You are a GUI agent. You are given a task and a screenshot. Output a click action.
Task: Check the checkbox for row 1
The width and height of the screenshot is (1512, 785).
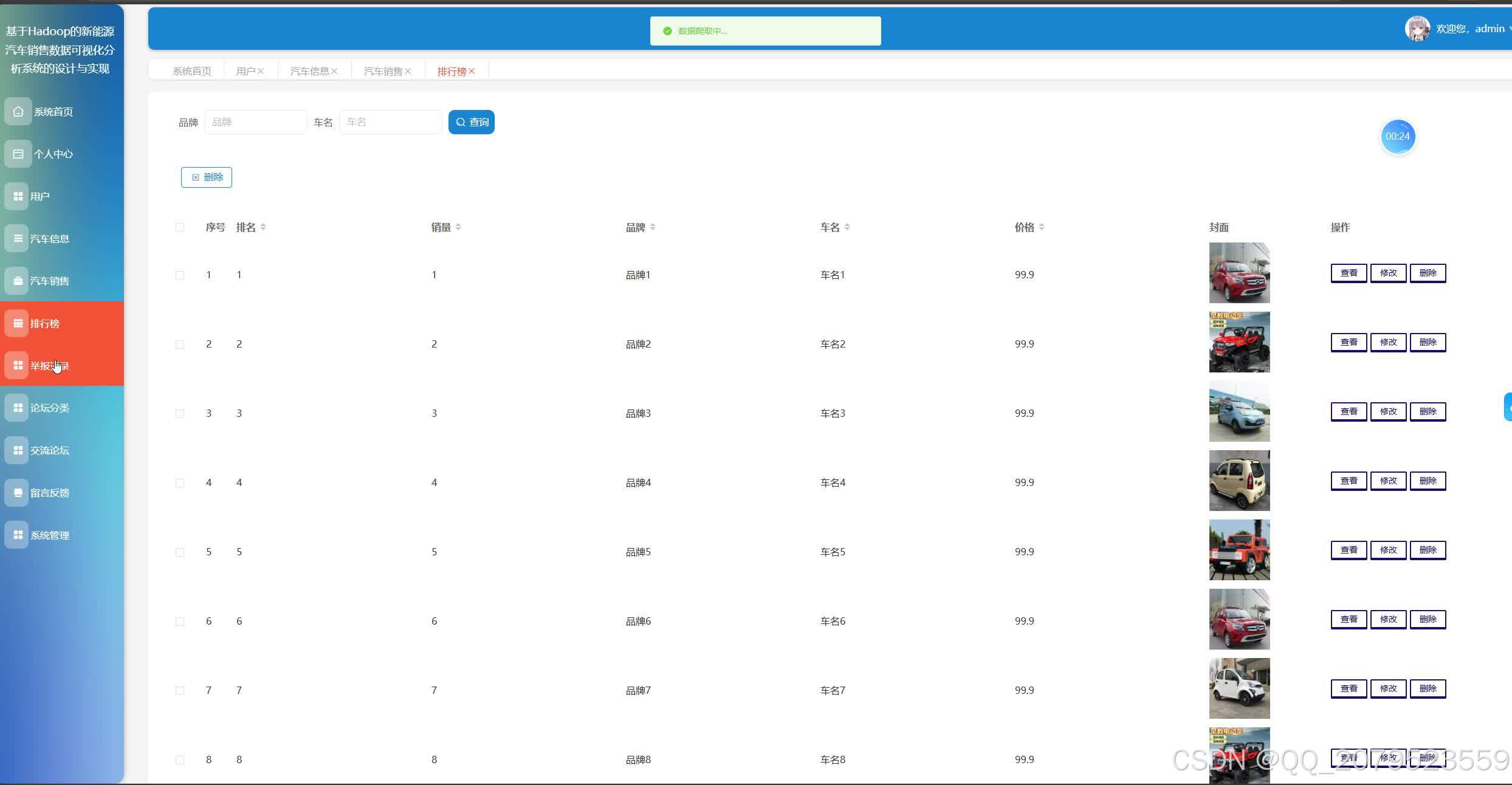(x=180, y=275)
